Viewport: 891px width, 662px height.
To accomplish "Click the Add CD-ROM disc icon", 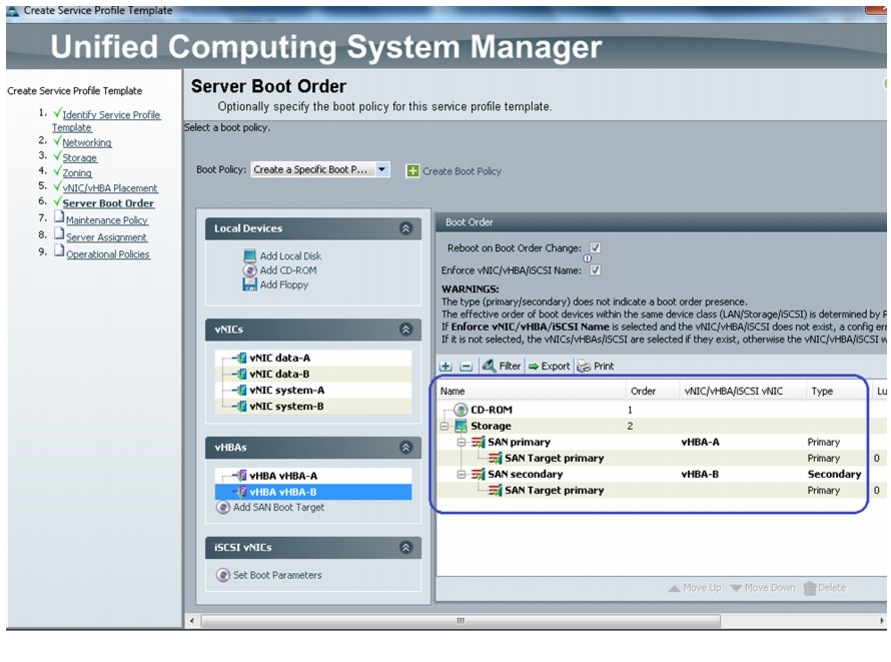I will (249, 270).
